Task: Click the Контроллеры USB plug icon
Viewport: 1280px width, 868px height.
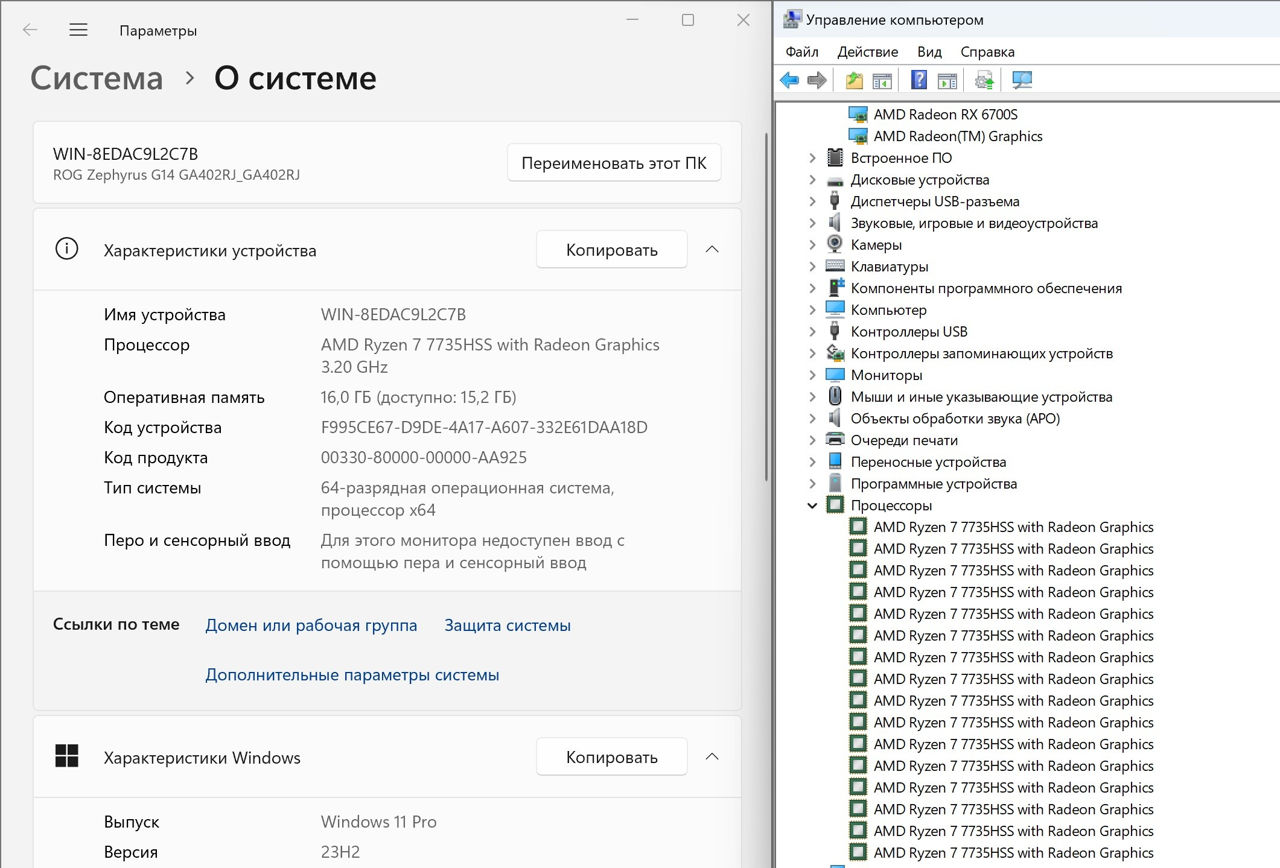Action: coord(835,331)
